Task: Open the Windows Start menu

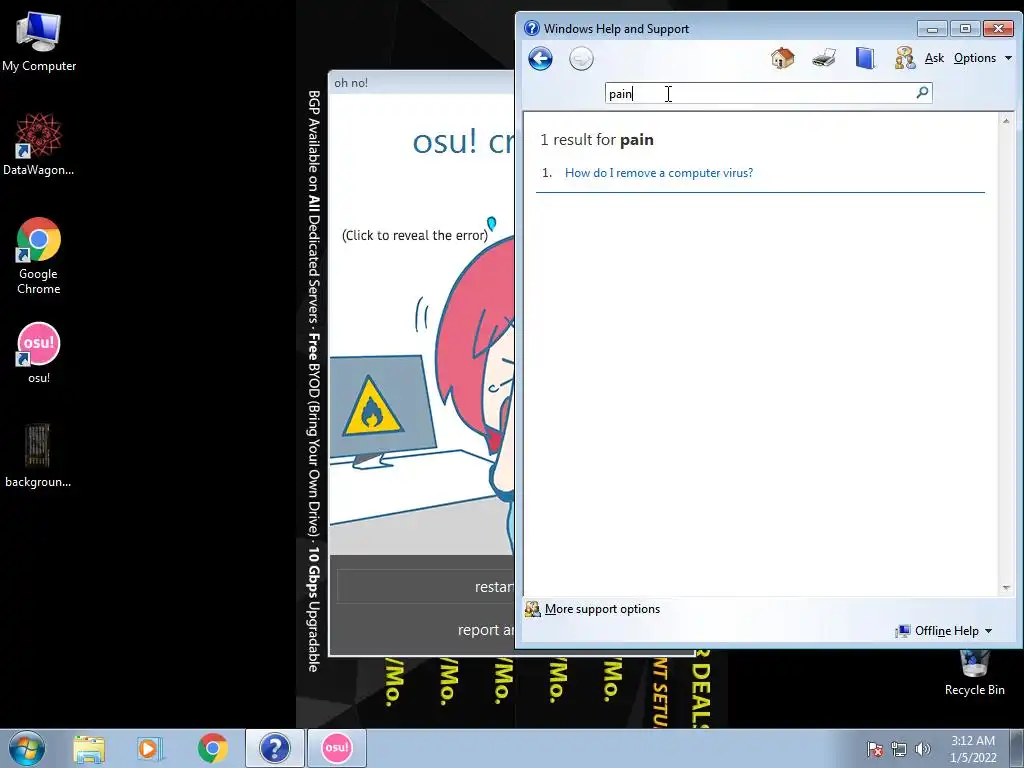Action: pyautogui.click(x=27, y=748)
